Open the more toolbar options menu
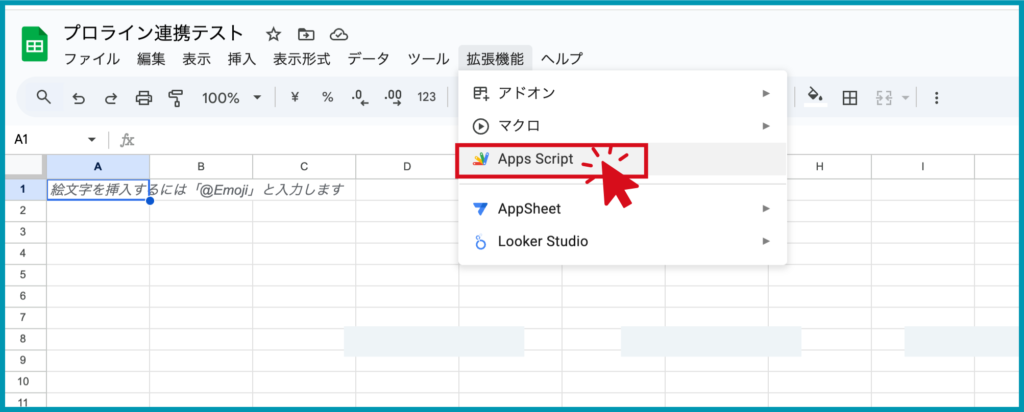This screenshot has height=412, width=1024. click(936, 98)
